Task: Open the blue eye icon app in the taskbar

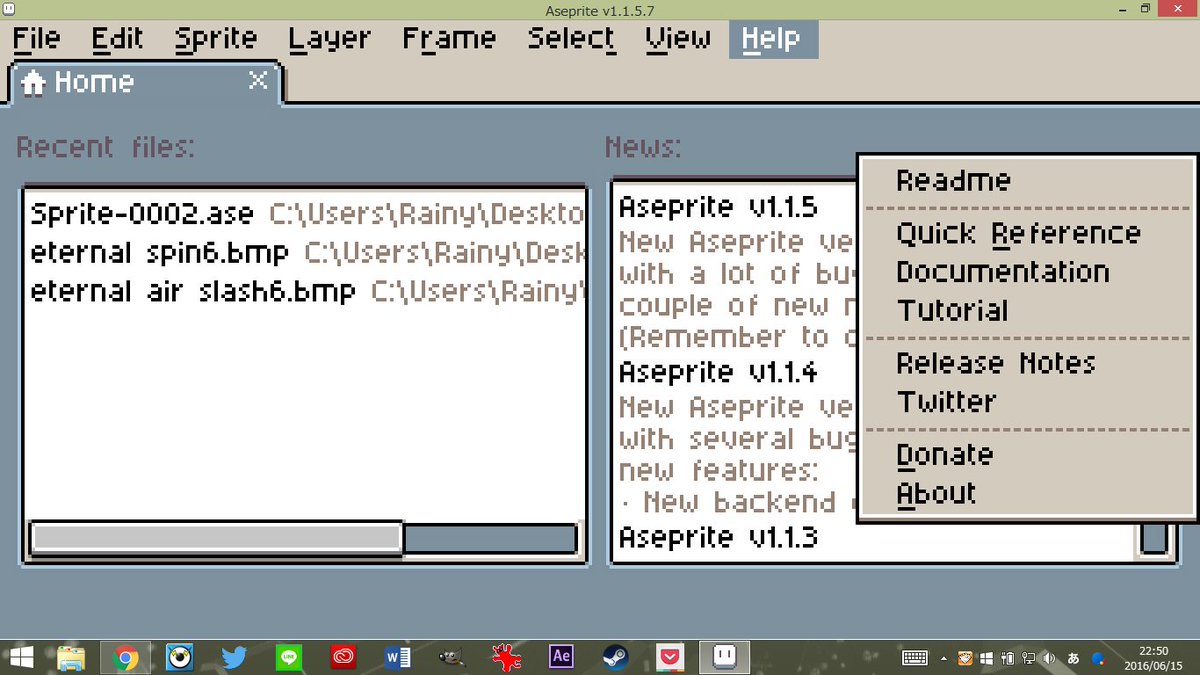Action: (180, 657)
